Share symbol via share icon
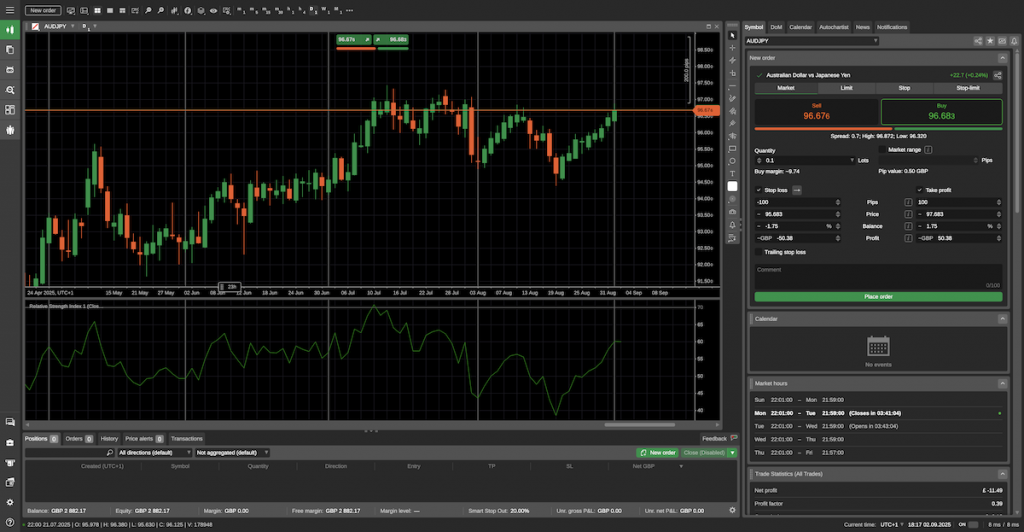This screenshot has width=1024, height=532. pyautogui.click(x=978, y=41)
